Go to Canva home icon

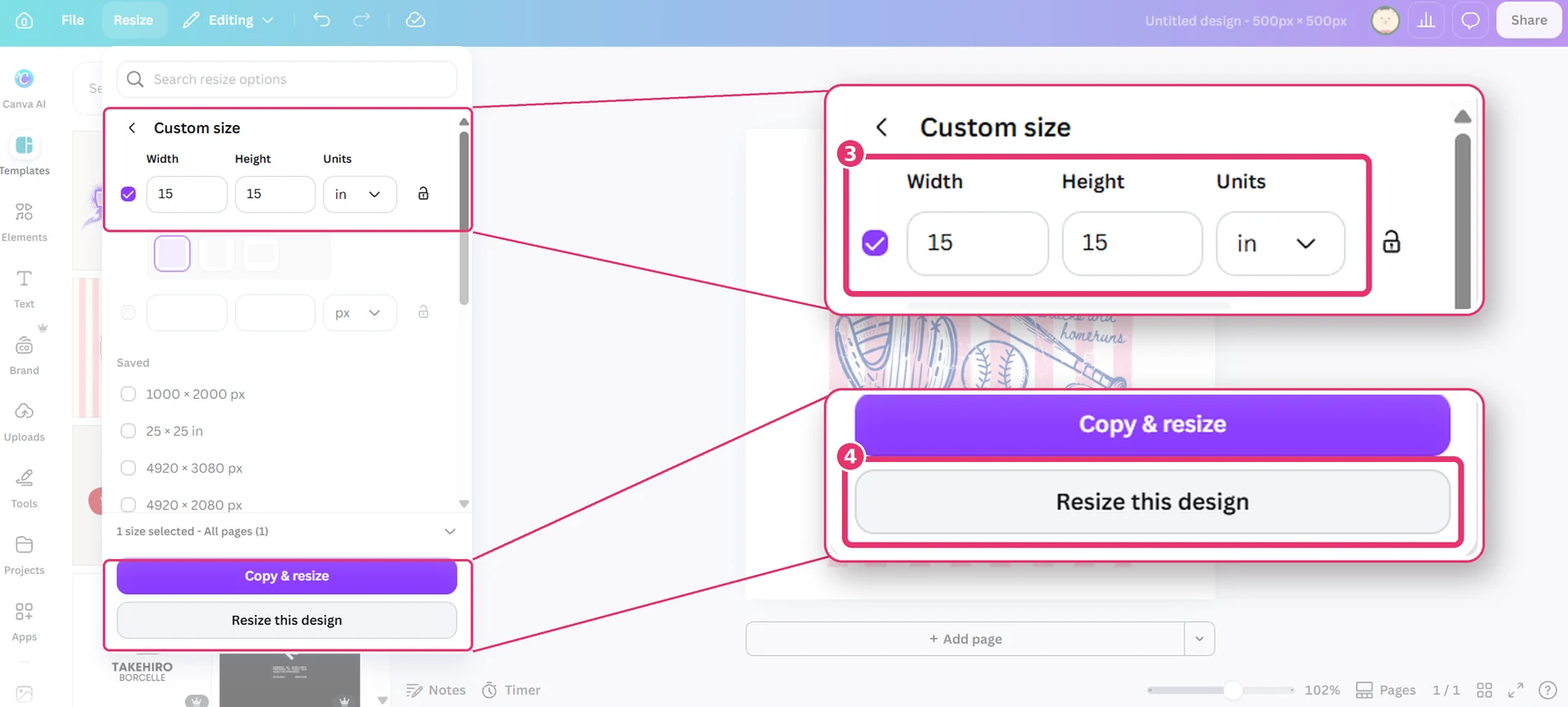click(25, 20)
